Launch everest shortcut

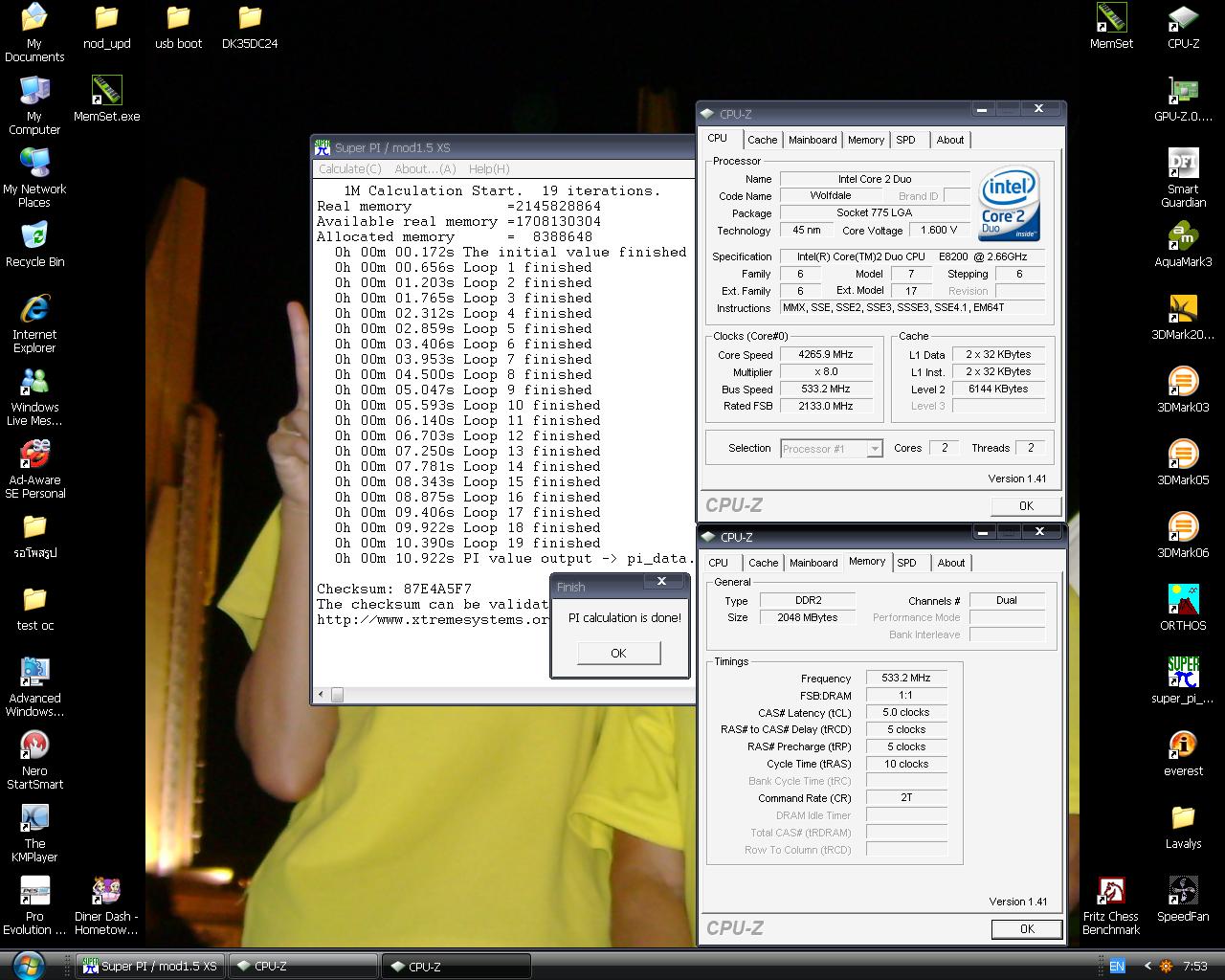1183,753
